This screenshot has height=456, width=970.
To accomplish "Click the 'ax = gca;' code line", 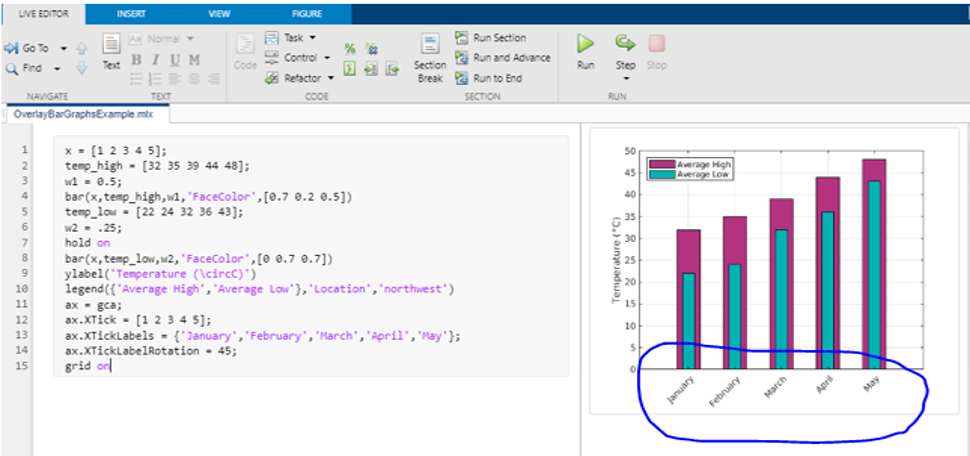I will tap(93, 305).
